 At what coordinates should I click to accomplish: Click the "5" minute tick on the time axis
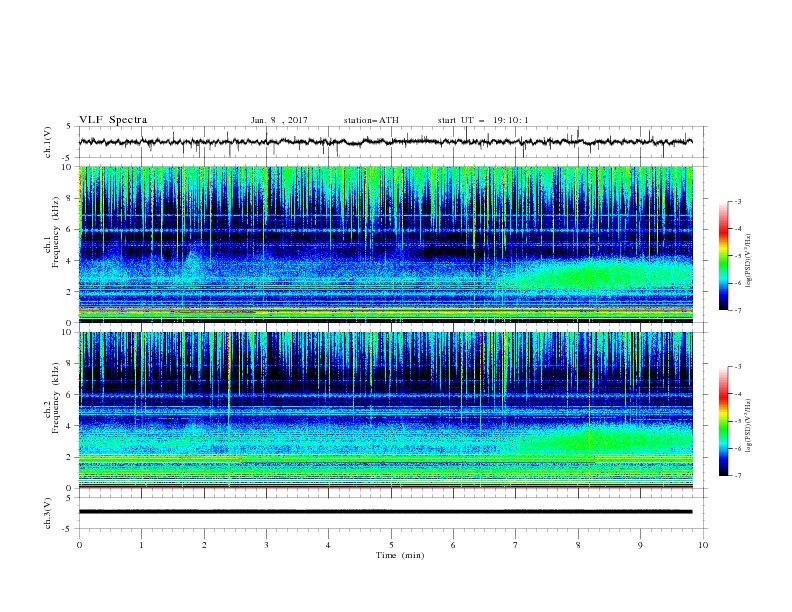point(391,545)
